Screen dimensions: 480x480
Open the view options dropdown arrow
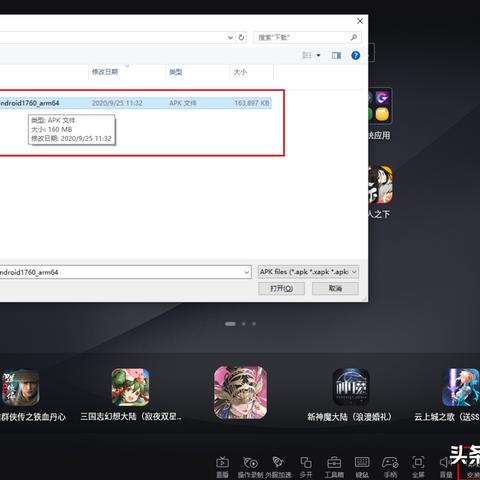(318, 55)
